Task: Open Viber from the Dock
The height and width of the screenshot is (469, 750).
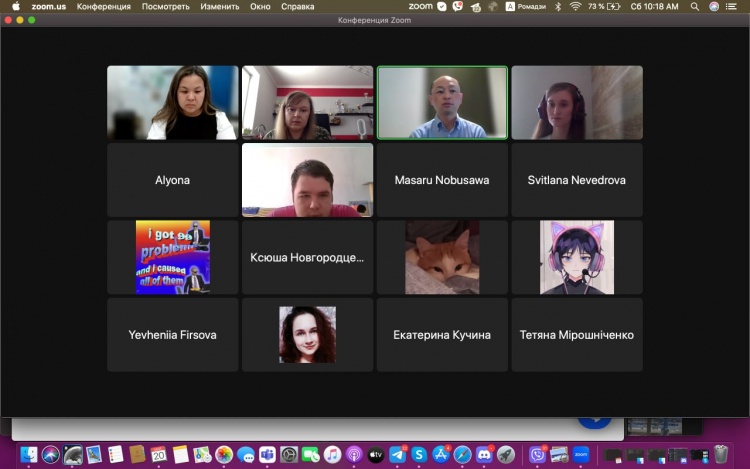Action: 538,455
